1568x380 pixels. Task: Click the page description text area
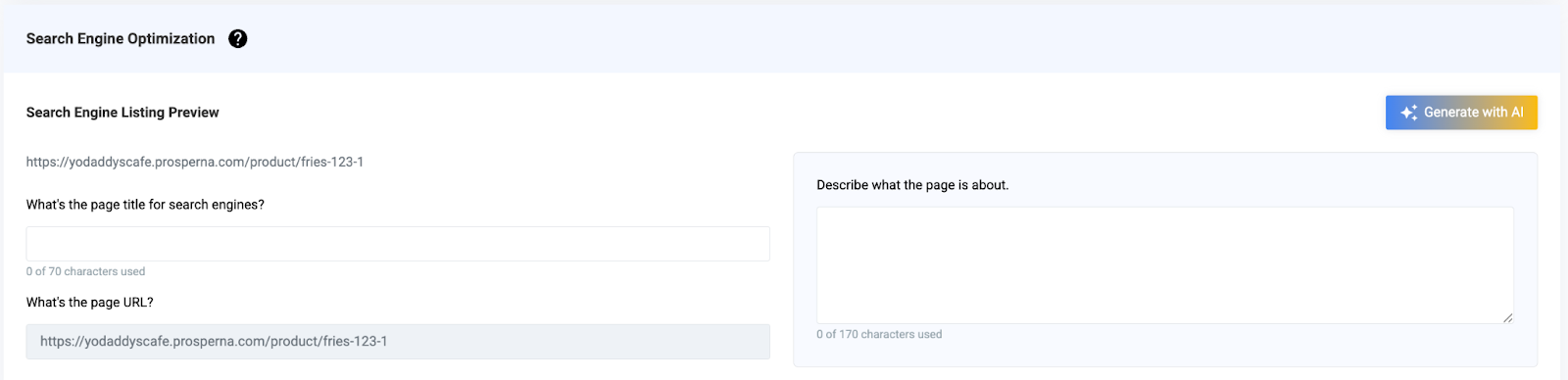coord(1165,265)
